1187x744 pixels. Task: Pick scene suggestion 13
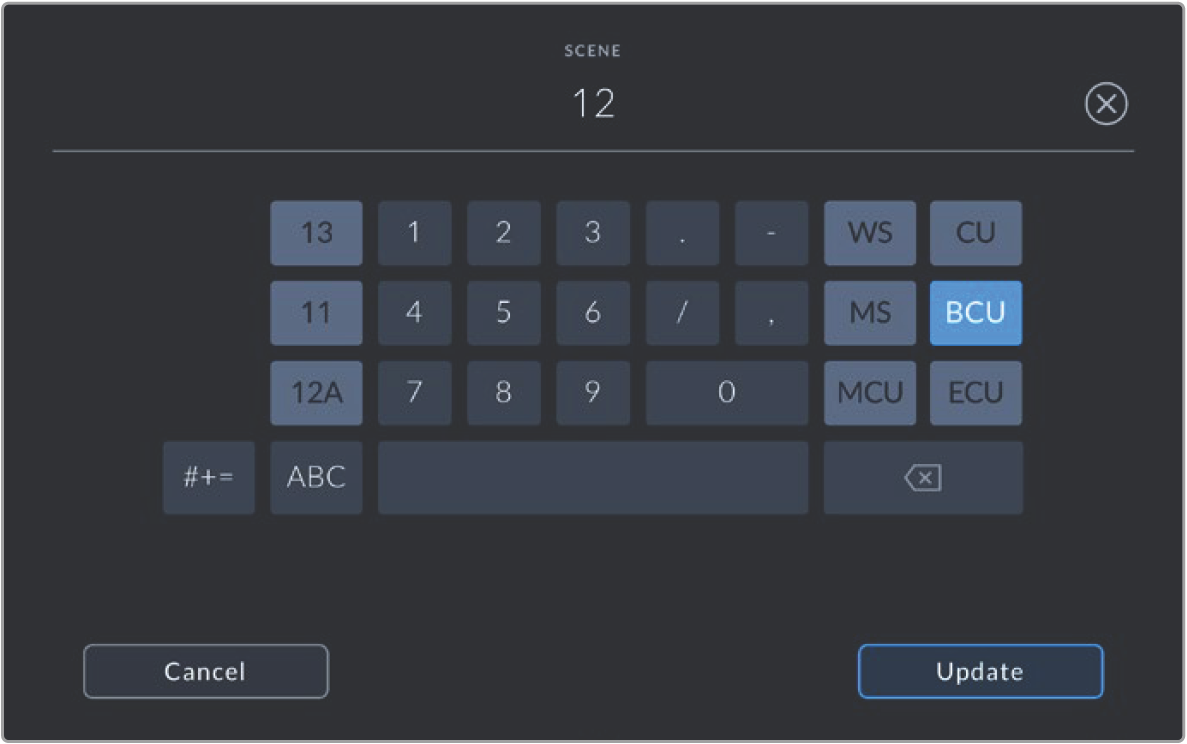point(316,232)
